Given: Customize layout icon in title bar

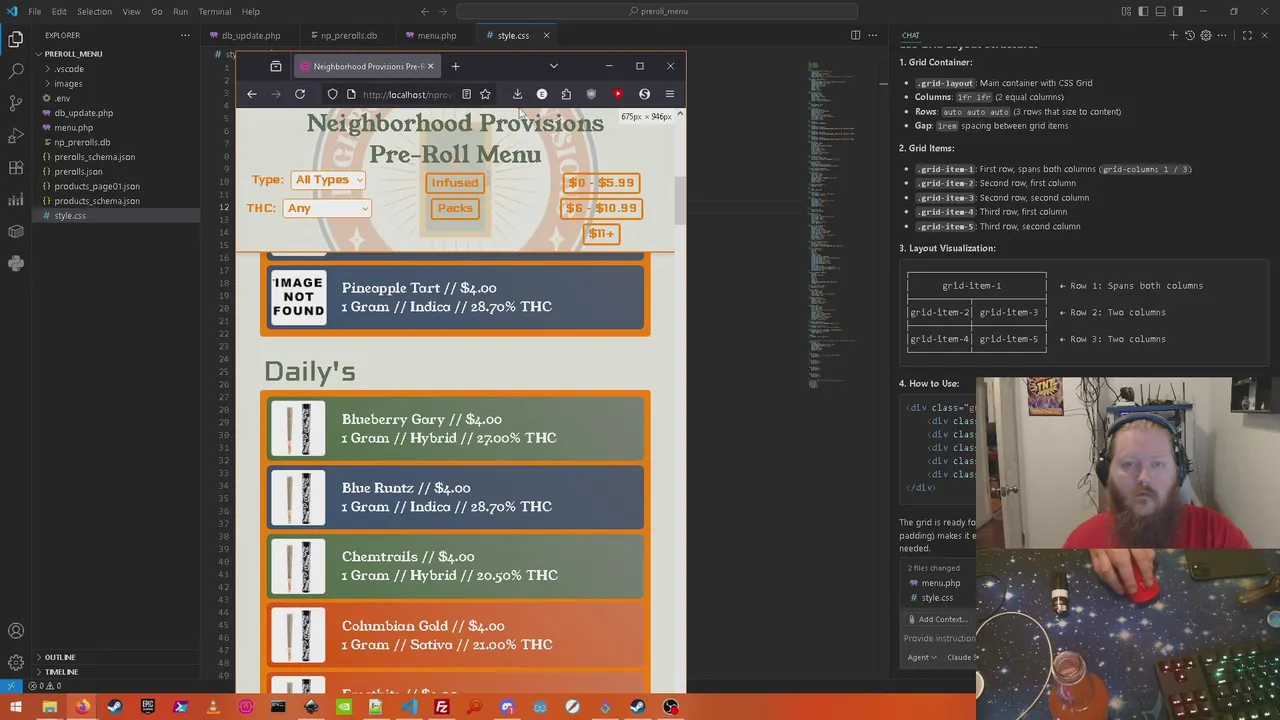Looking at the screenshot, I should [x=1126, y=11].
